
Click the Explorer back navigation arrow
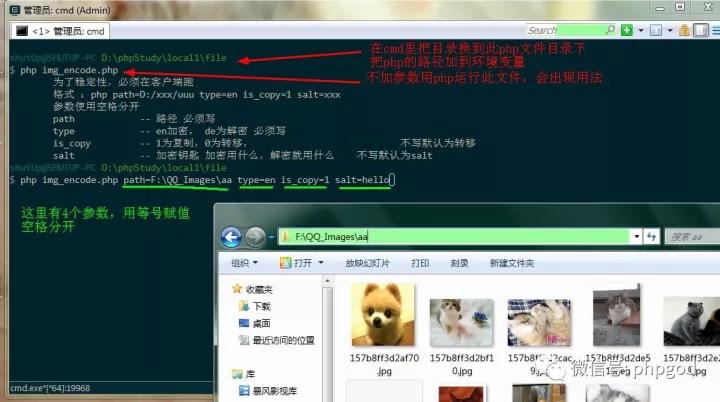[231, 237]
